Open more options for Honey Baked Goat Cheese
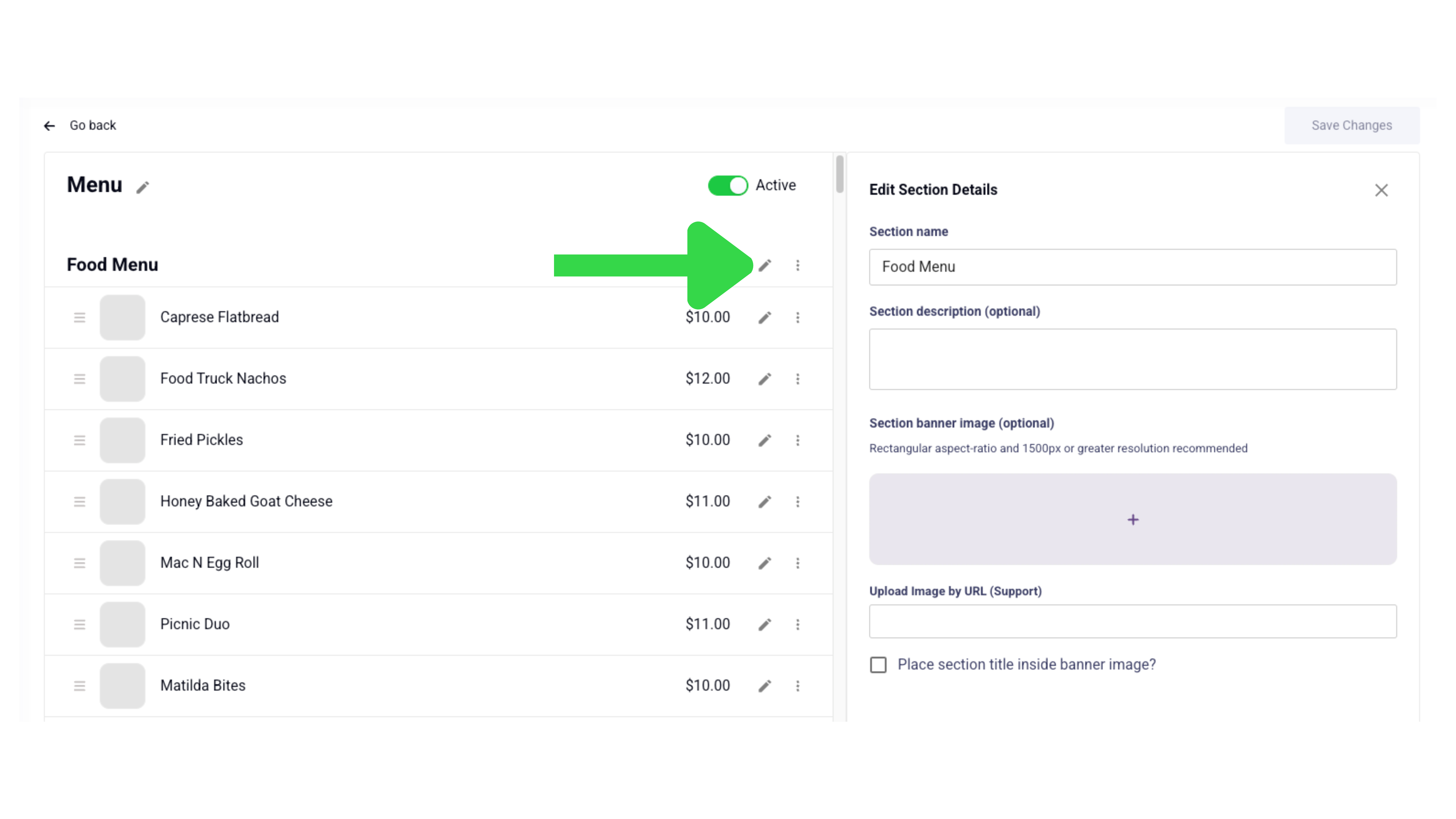The image size is (1456, 819). [x=797, y=501]
